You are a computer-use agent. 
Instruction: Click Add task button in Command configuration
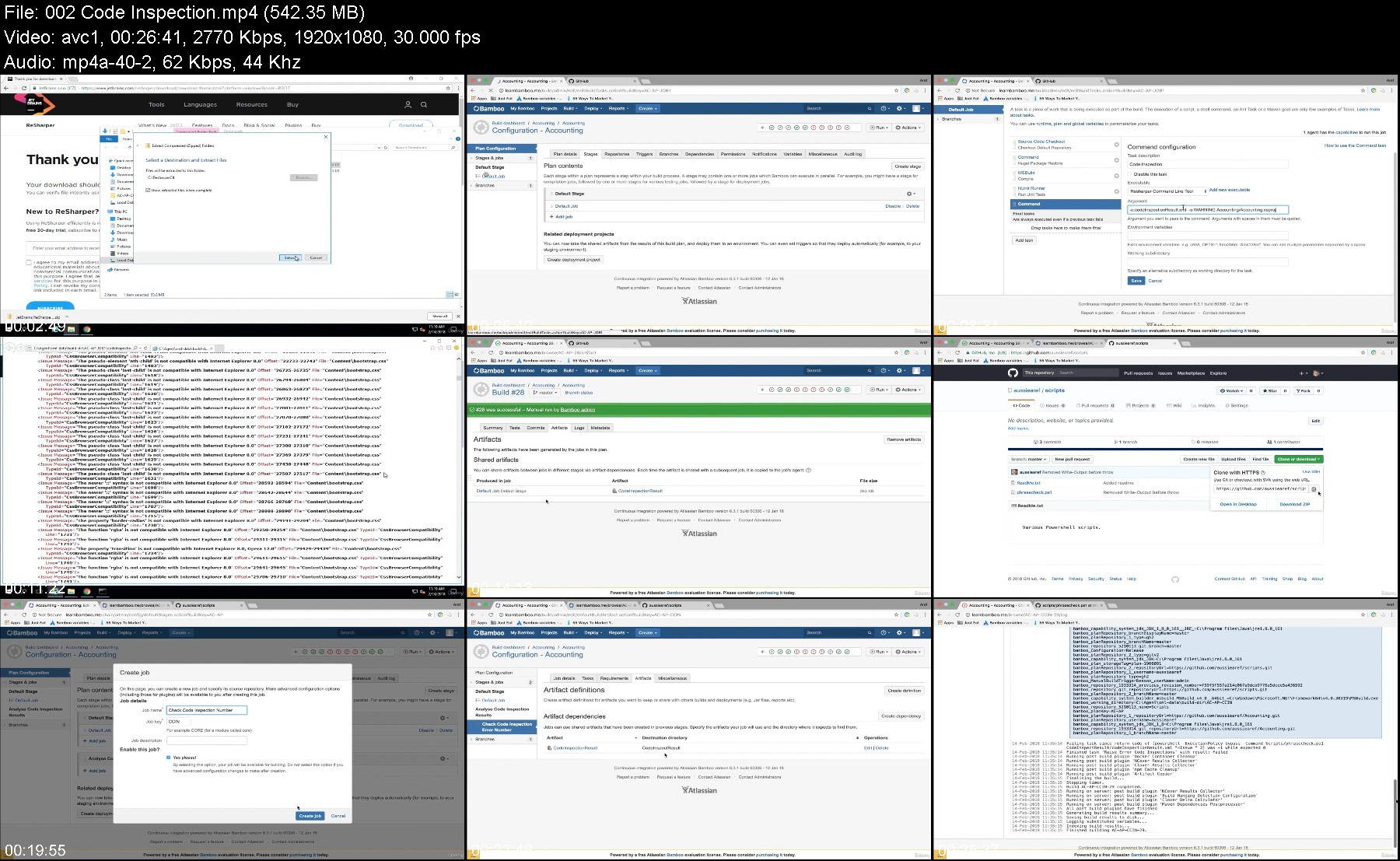pos(1024,240)
